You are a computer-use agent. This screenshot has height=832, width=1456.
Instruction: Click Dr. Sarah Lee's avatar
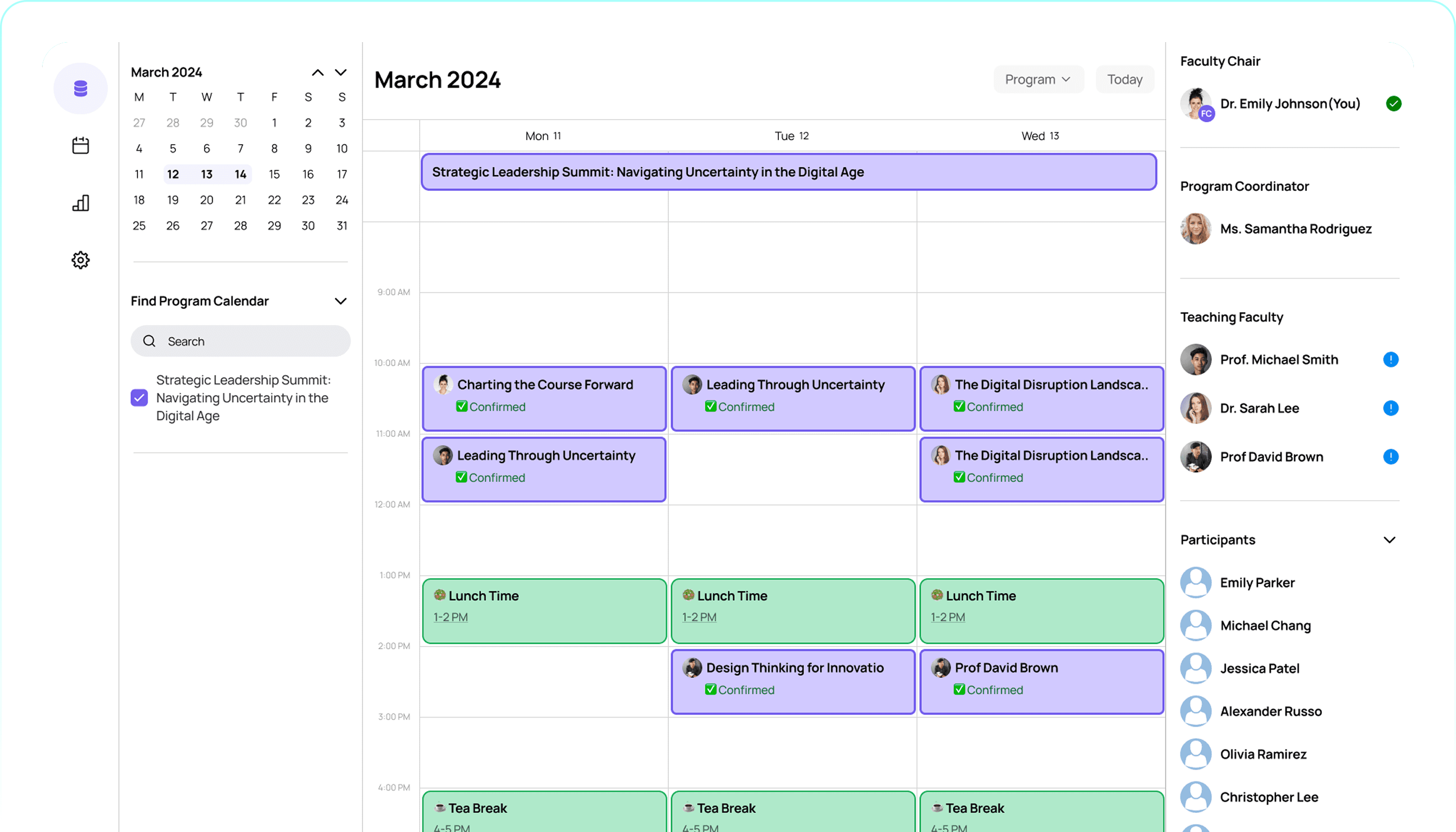[x=1196, y=408]
